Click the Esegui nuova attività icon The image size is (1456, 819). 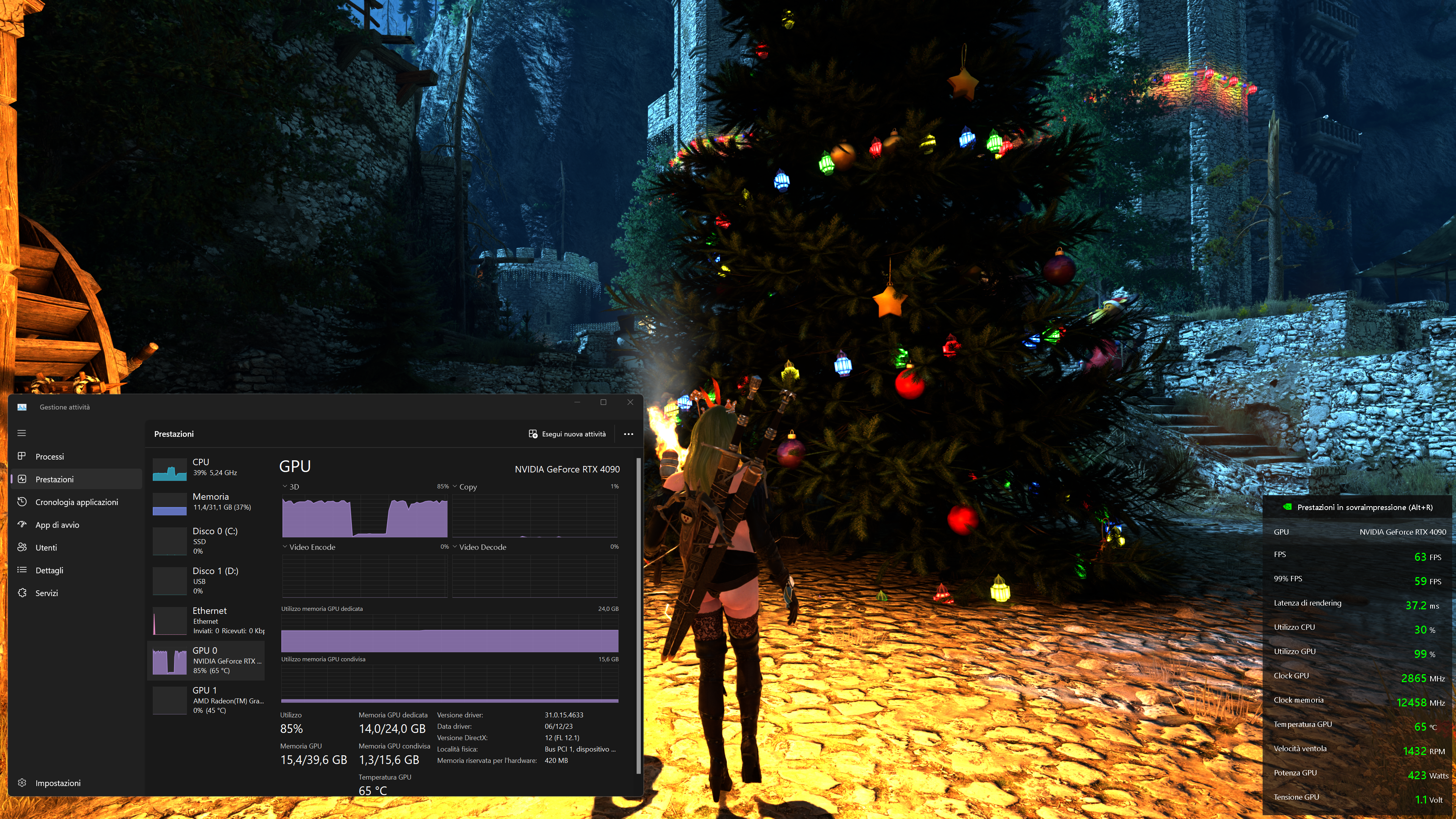532,433
